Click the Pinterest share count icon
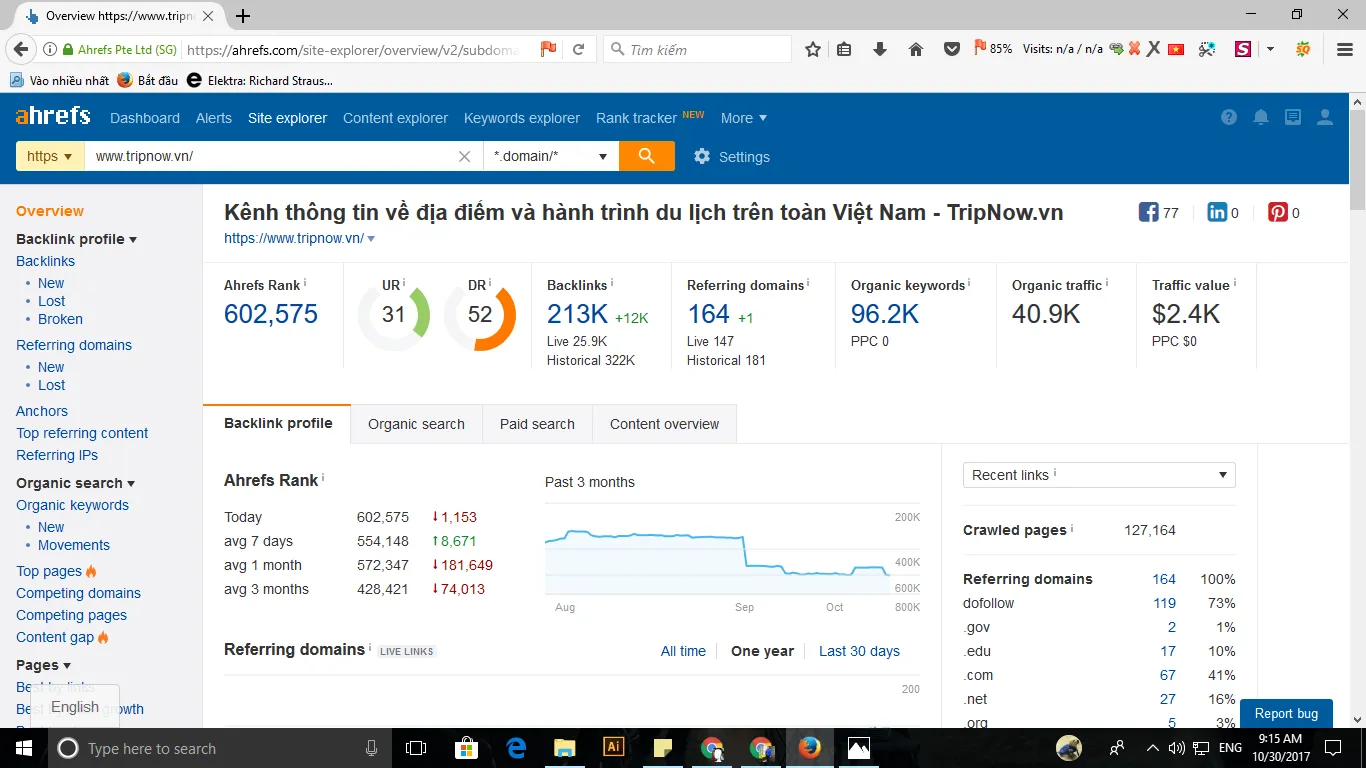The image size is (1366, 768). (1278, 212)
